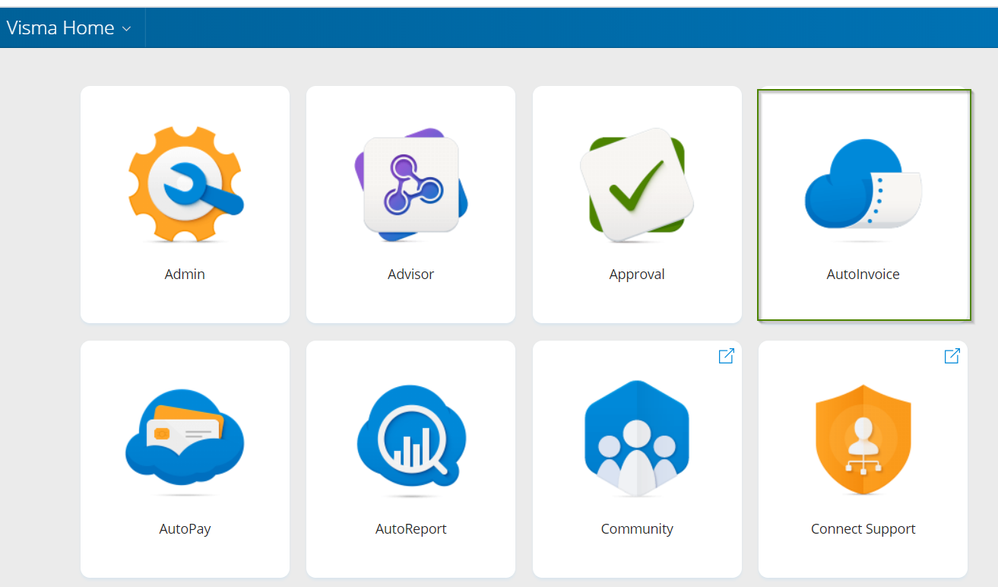The height and width of the screenshot is (587, 998).
Task: Open the Connect Support shield icon
Action: point(863,439)
